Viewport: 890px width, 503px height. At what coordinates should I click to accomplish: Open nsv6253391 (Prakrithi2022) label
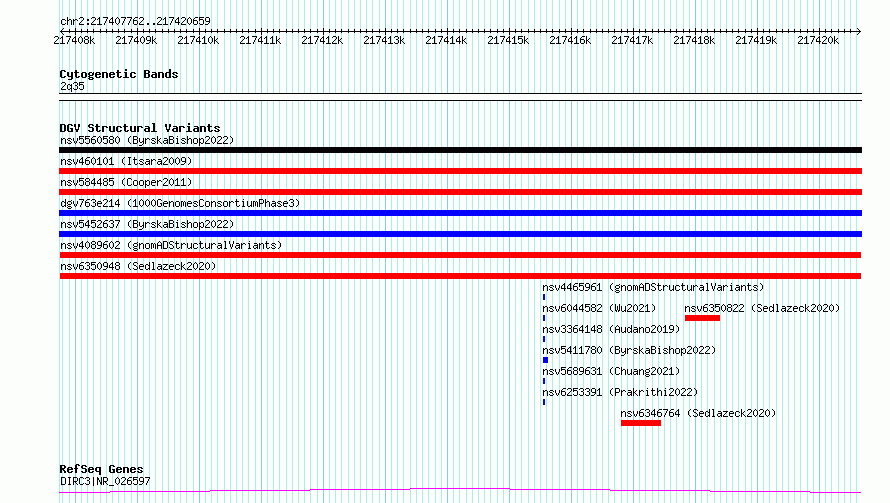(x=620, y=392)
